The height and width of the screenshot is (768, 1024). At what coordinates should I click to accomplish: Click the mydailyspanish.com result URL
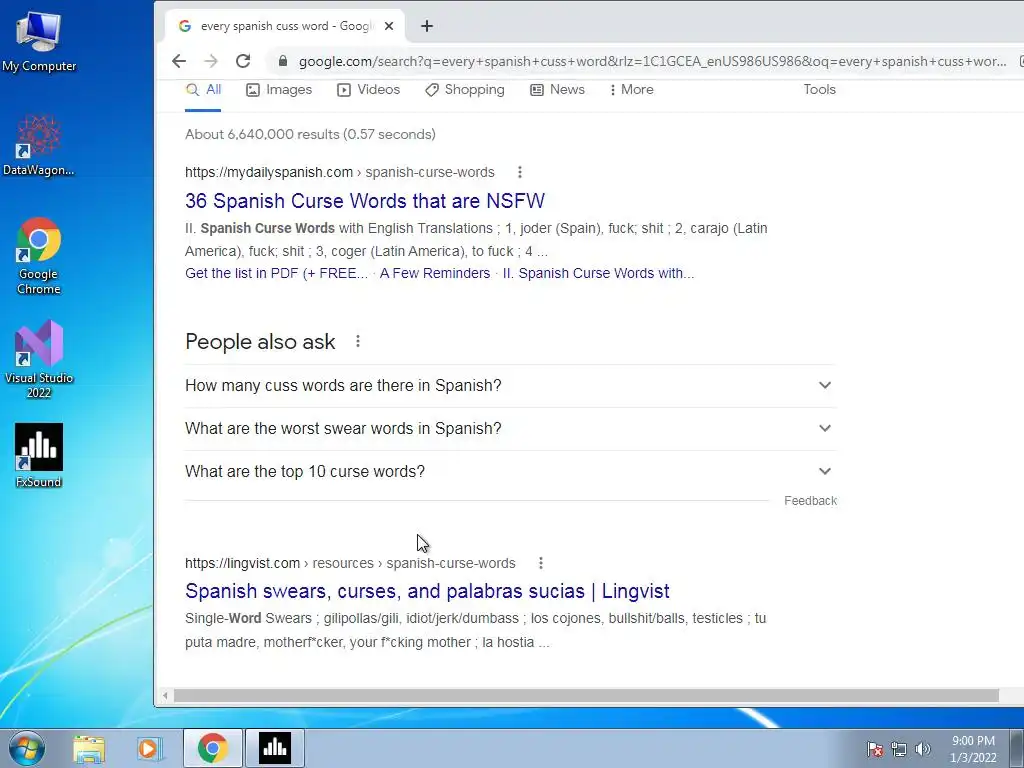pos(340,172)
